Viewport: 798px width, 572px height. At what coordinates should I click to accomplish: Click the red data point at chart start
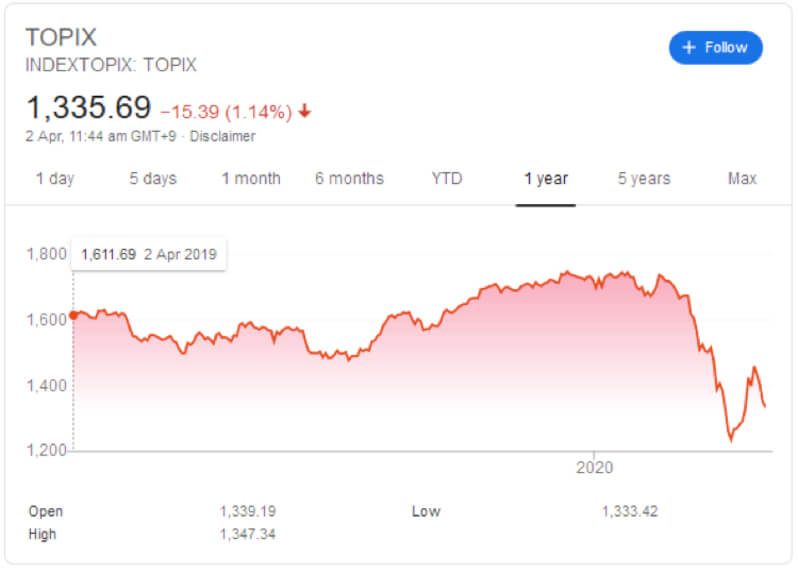[x=74, y=316]
